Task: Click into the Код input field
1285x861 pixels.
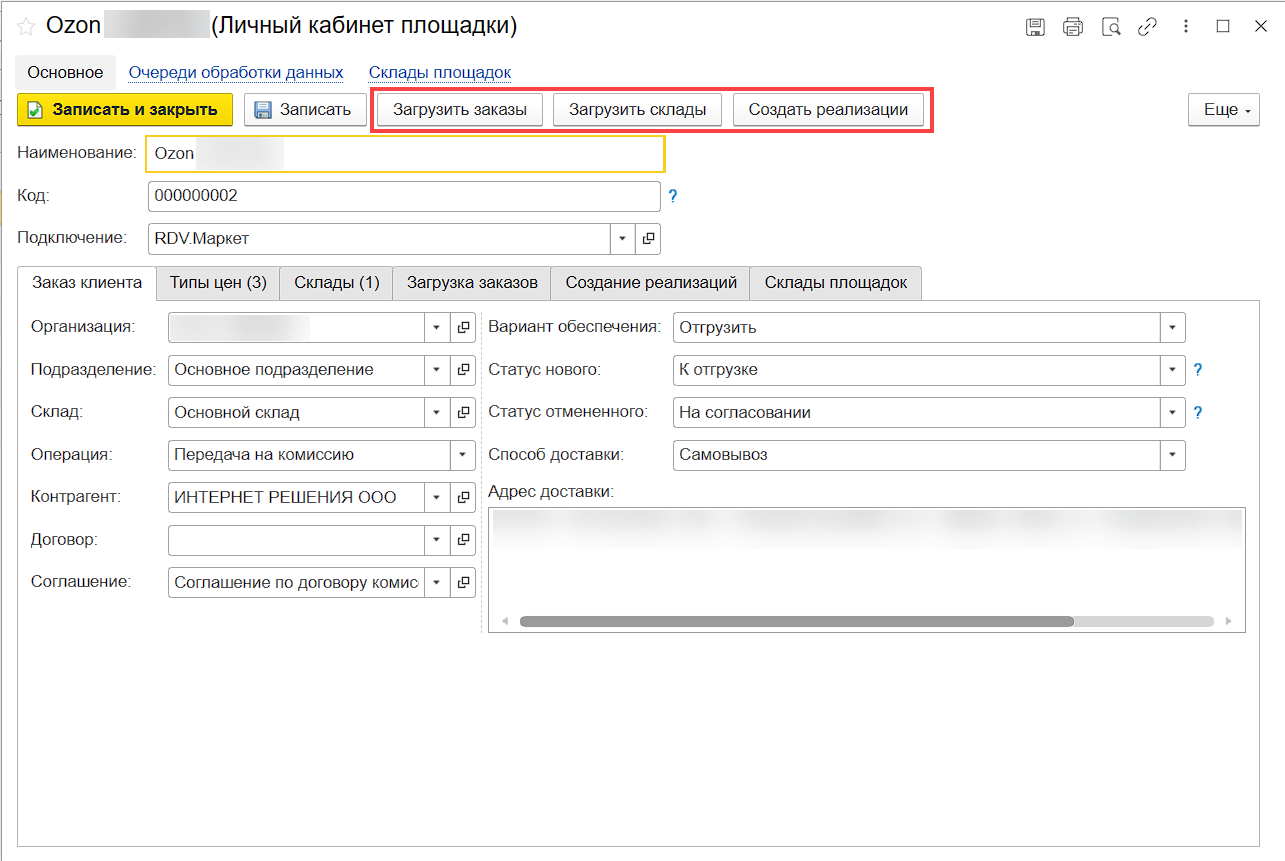Action: pos(403,197)
